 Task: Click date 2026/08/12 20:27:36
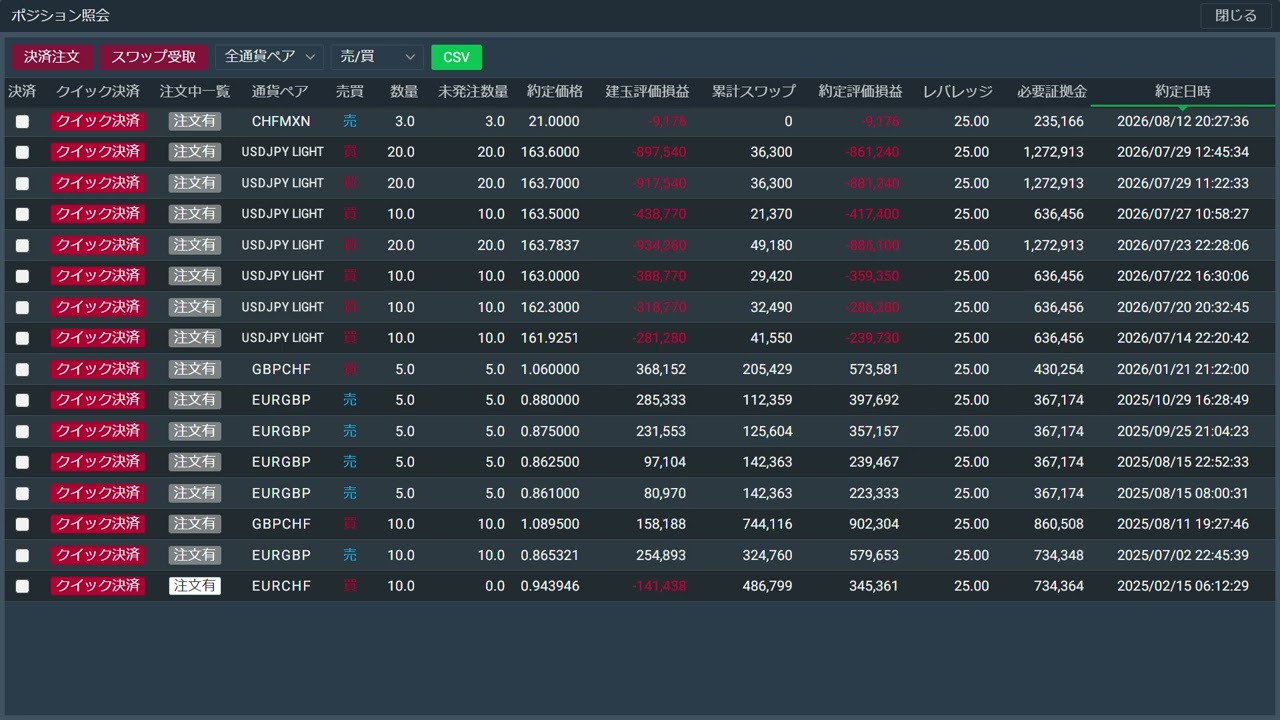tap(1183, 121)
